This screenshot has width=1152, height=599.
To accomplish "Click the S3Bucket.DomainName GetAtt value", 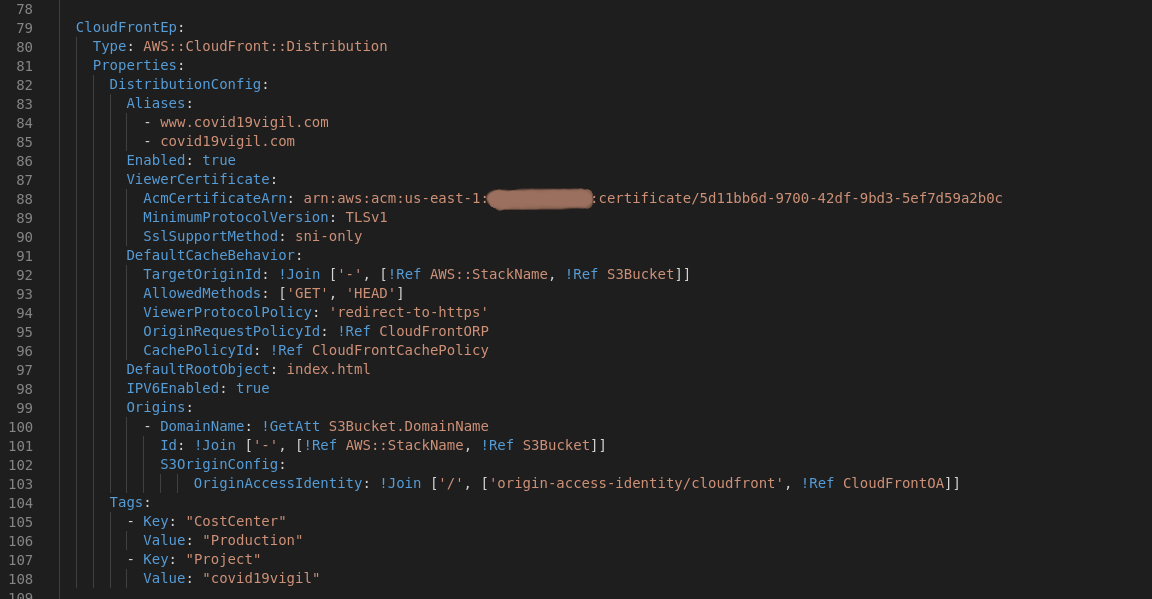I will point(408,427).
